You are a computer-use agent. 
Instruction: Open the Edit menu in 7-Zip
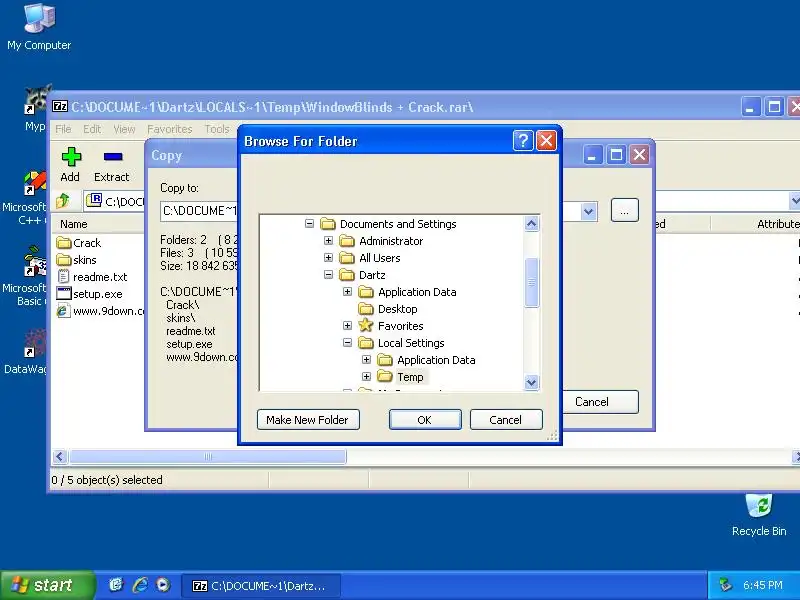coord(92,129)
